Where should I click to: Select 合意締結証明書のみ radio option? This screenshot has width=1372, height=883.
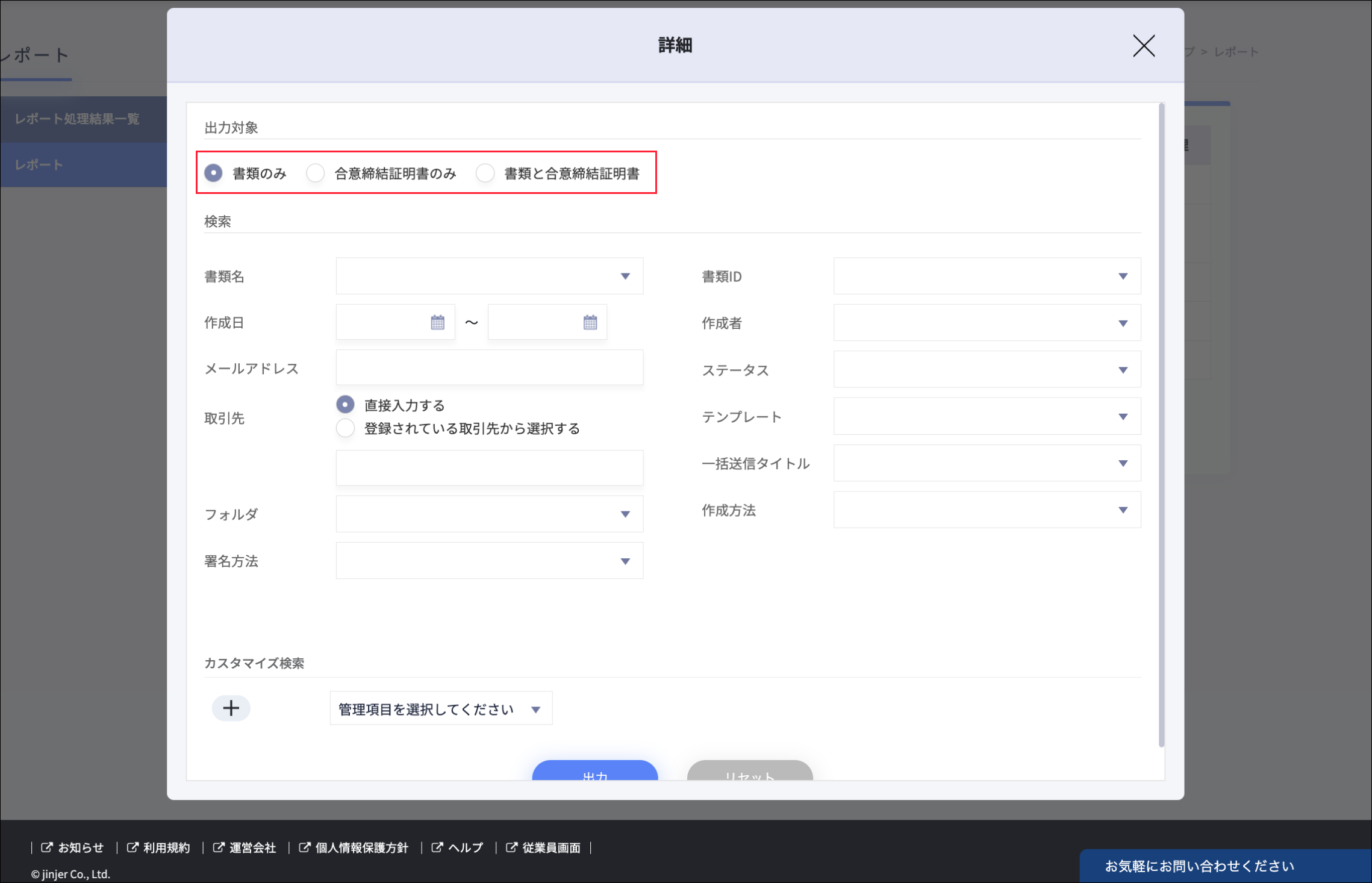(316, 173)
